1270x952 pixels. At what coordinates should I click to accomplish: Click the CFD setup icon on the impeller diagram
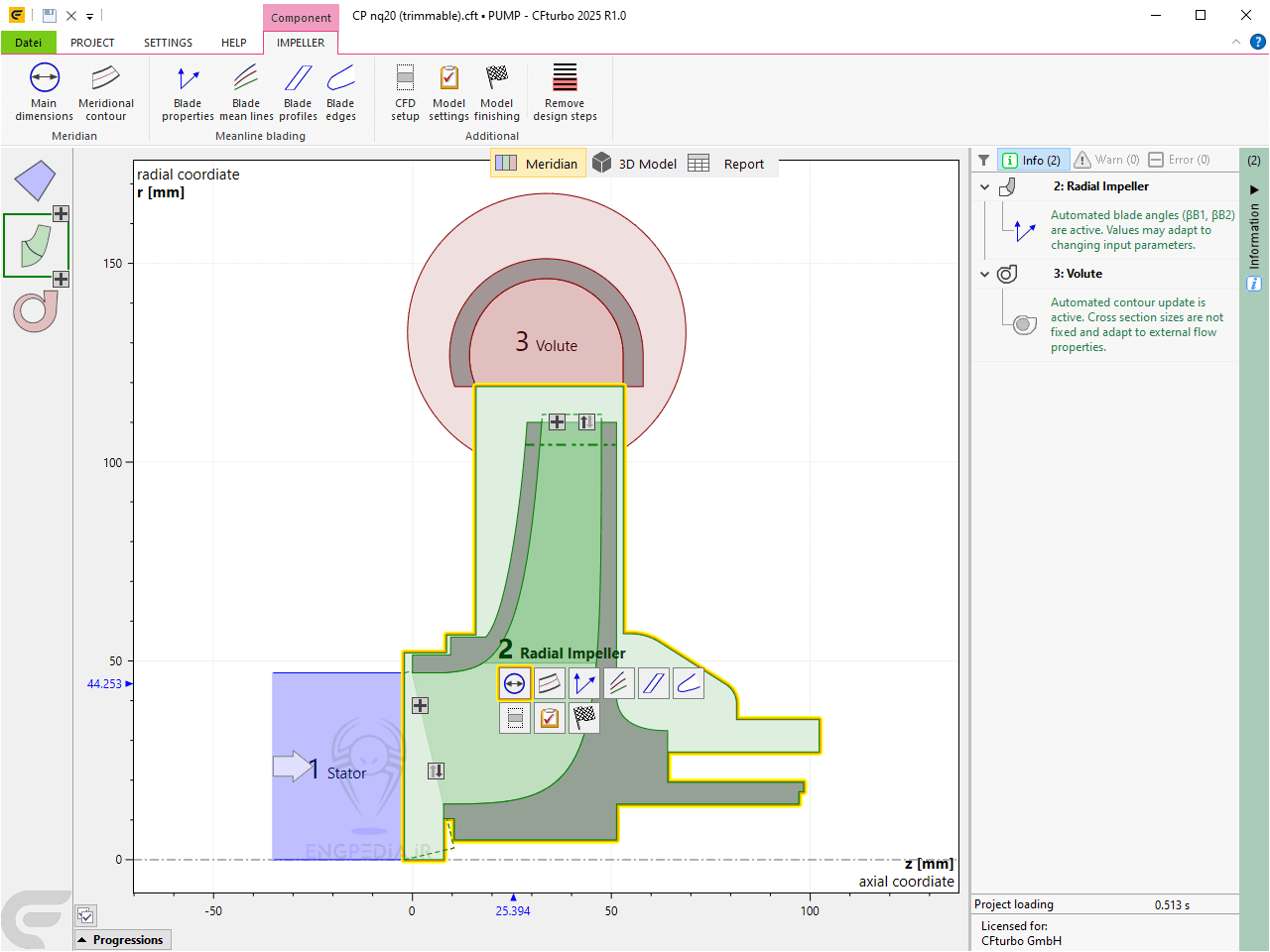[x=515, y=718]
